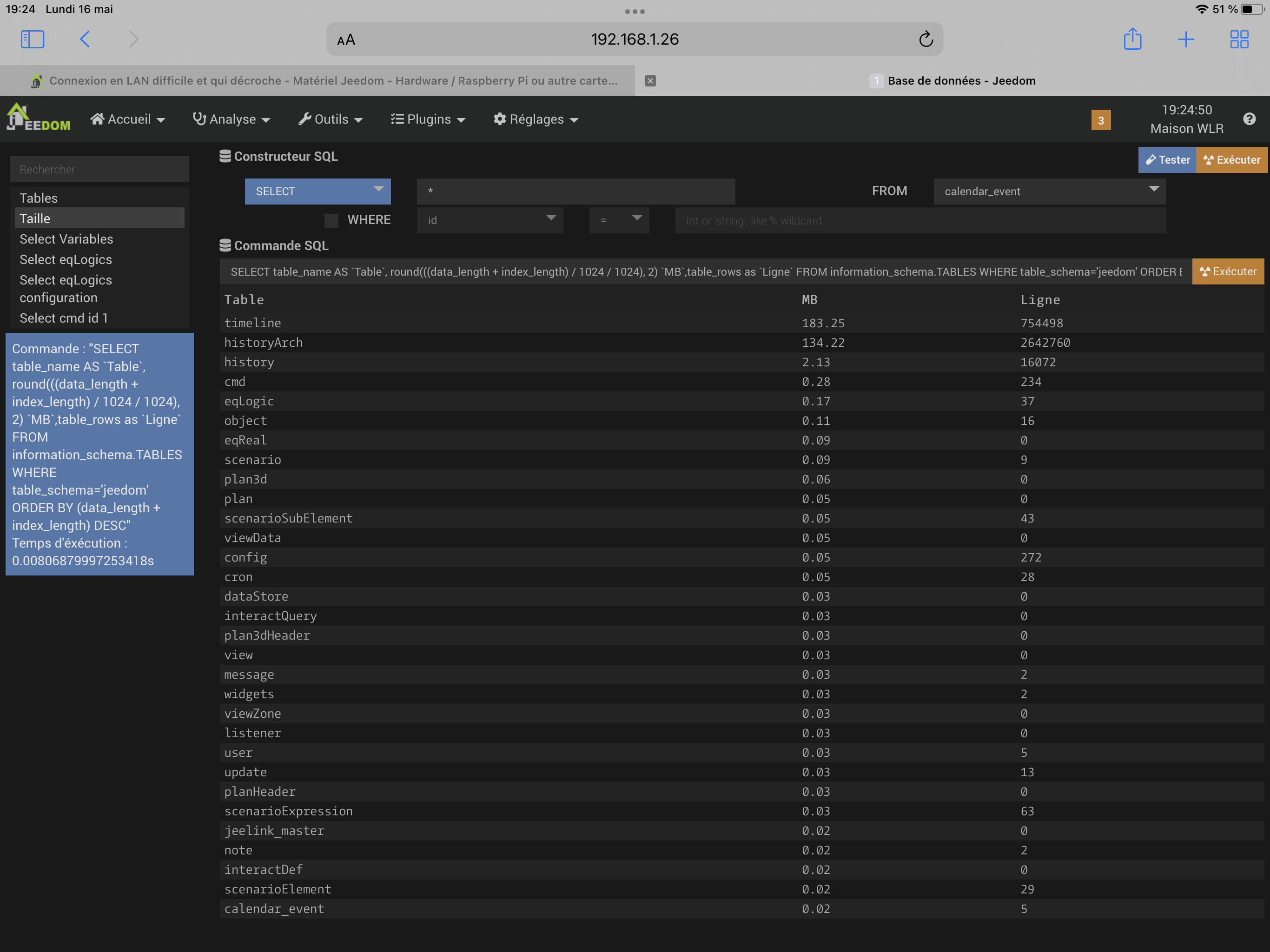Image resolution: width=1270 pixels, height=952 pixels.
Task: Click the blue Tester button
Action: tap(1167, 160)
